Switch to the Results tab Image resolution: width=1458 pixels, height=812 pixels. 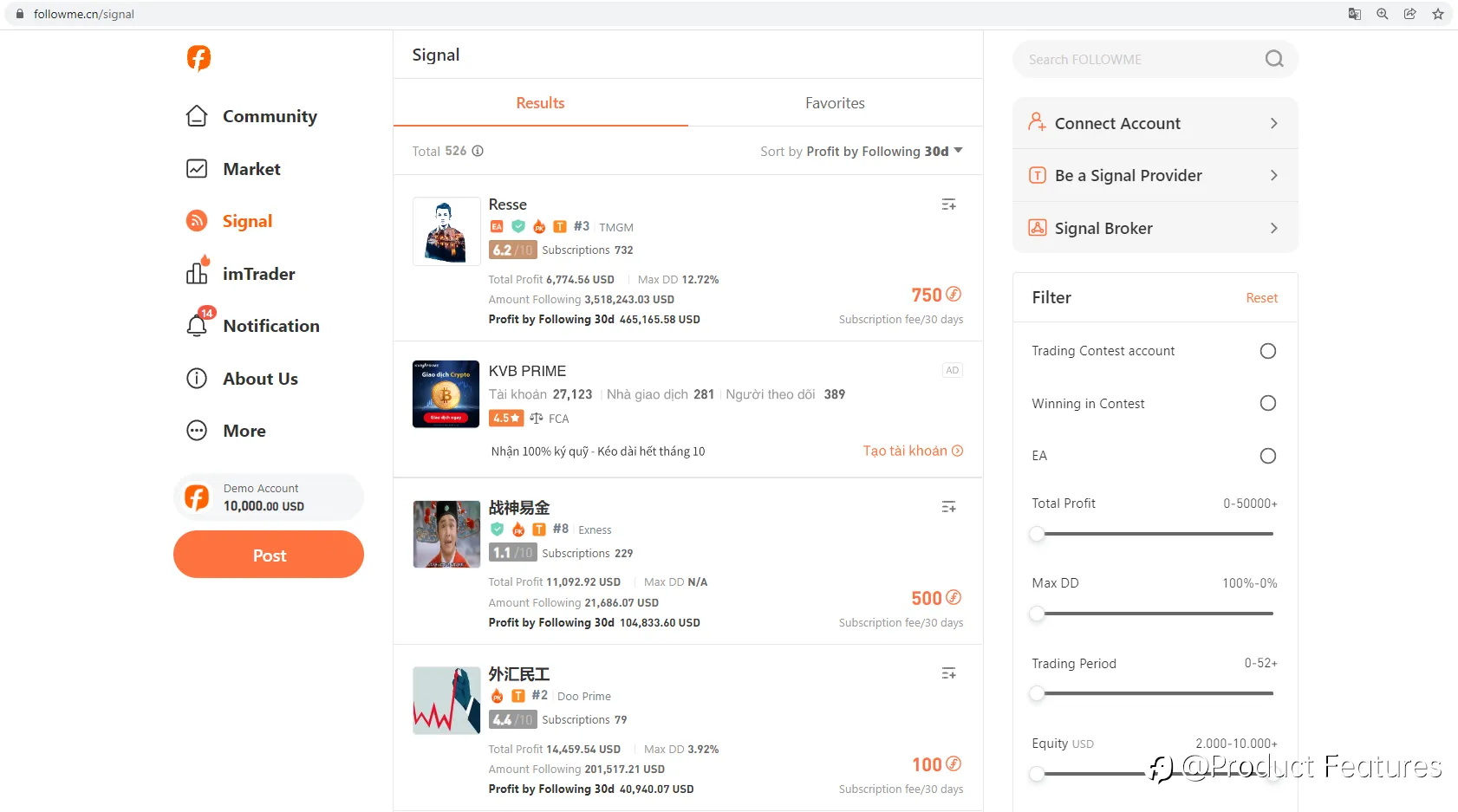point(540,103)
